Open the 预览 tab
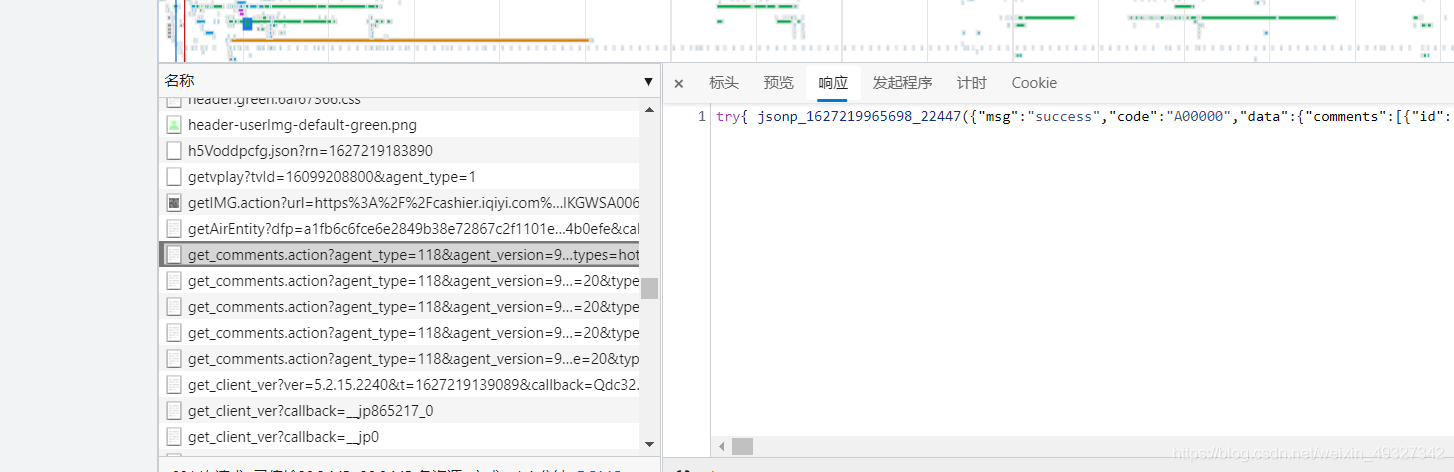The height and width of the screenshot is (472, 1454). [x=779, y=83]
